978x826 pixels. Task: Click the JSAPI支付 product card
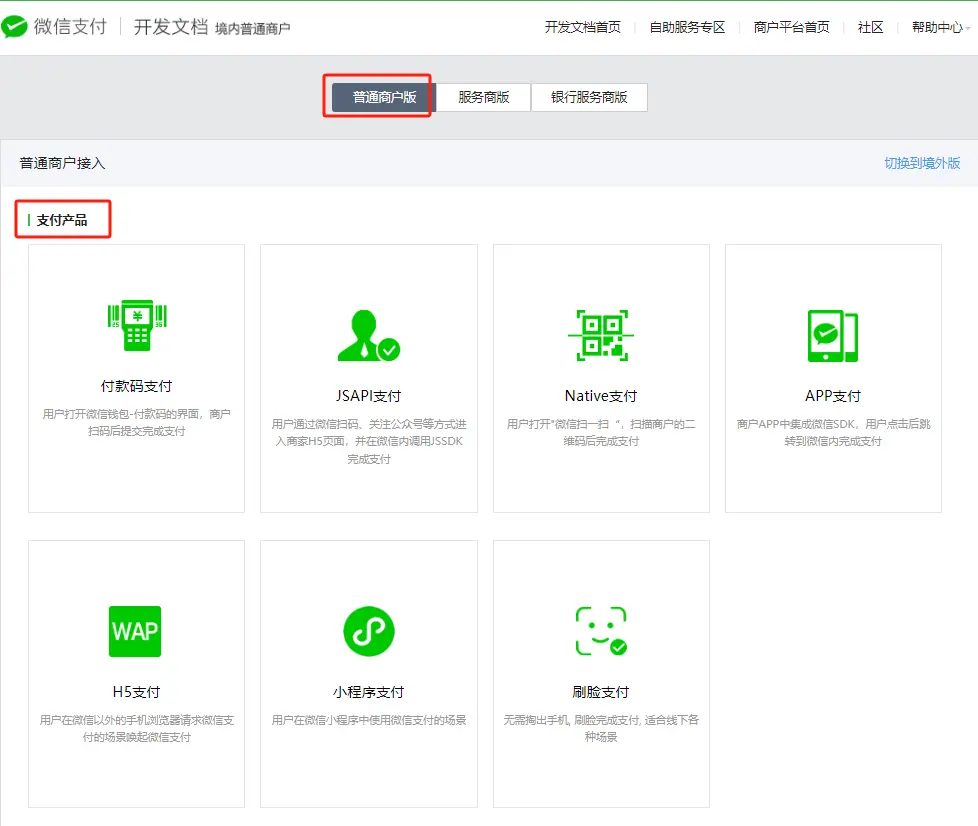coord(368,378)
